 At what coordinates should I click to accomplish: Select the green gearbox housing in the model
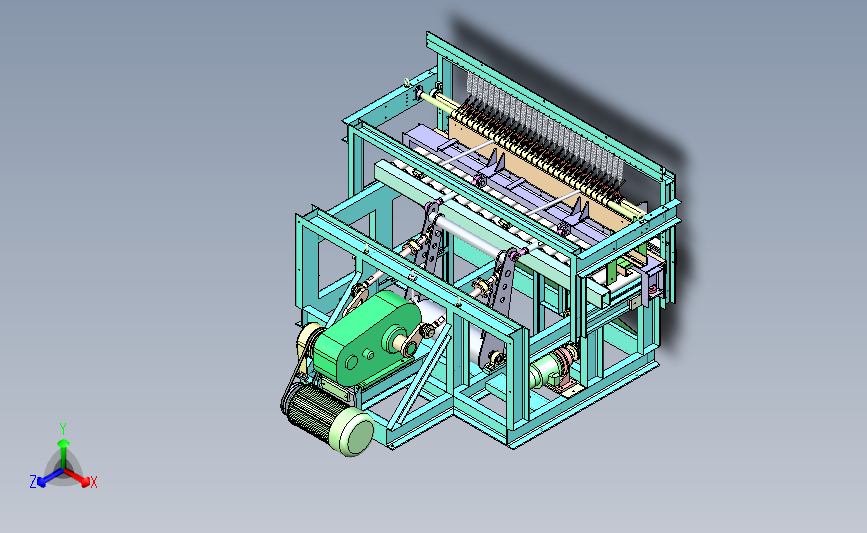(x=366, y=338)
